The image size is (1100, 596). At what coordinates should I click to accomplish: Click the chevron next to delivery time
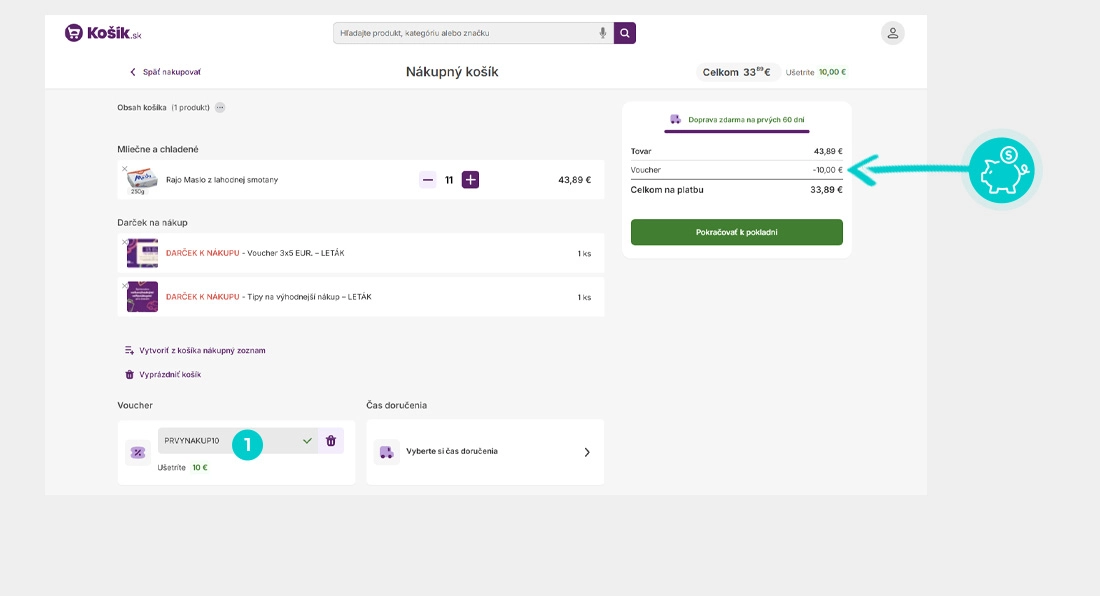click(587, 452)
